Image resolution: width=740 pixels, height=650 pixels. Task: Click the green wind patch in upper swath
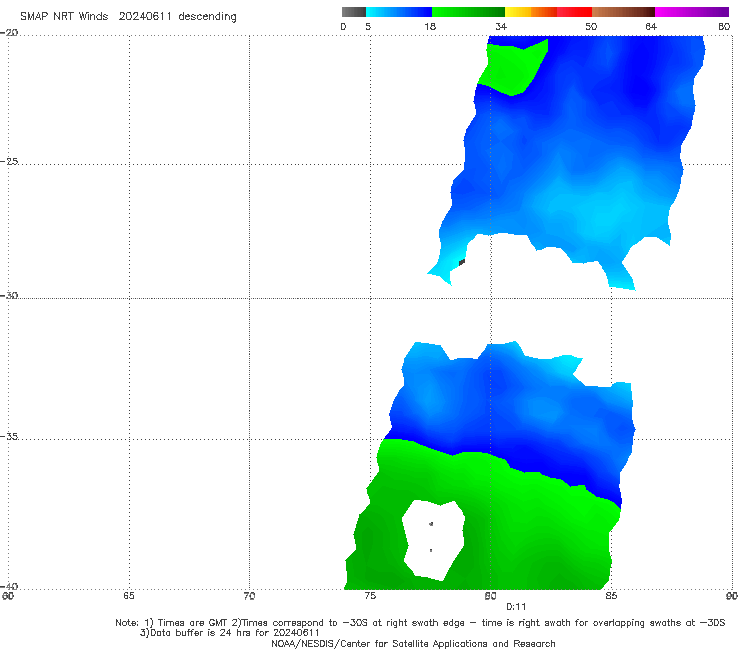coord(512,66)
